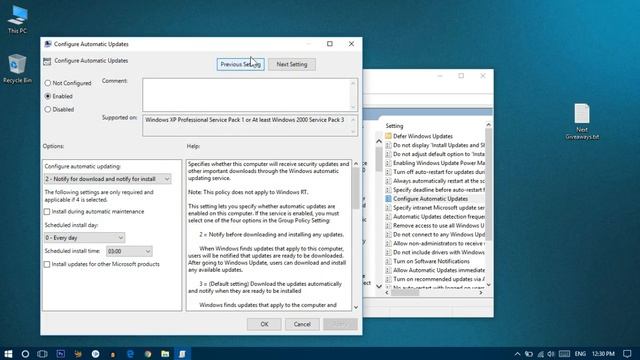Launch Microsoft Edge from the taskbar

pyautogui.click(x=130, y=353)
